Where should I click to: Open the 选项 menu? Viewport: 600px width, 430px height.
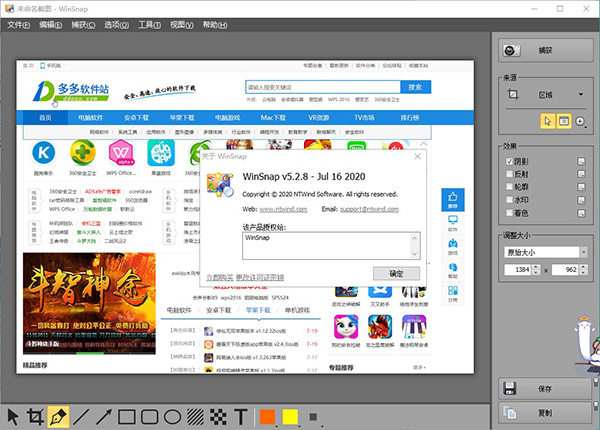[116, 25]
